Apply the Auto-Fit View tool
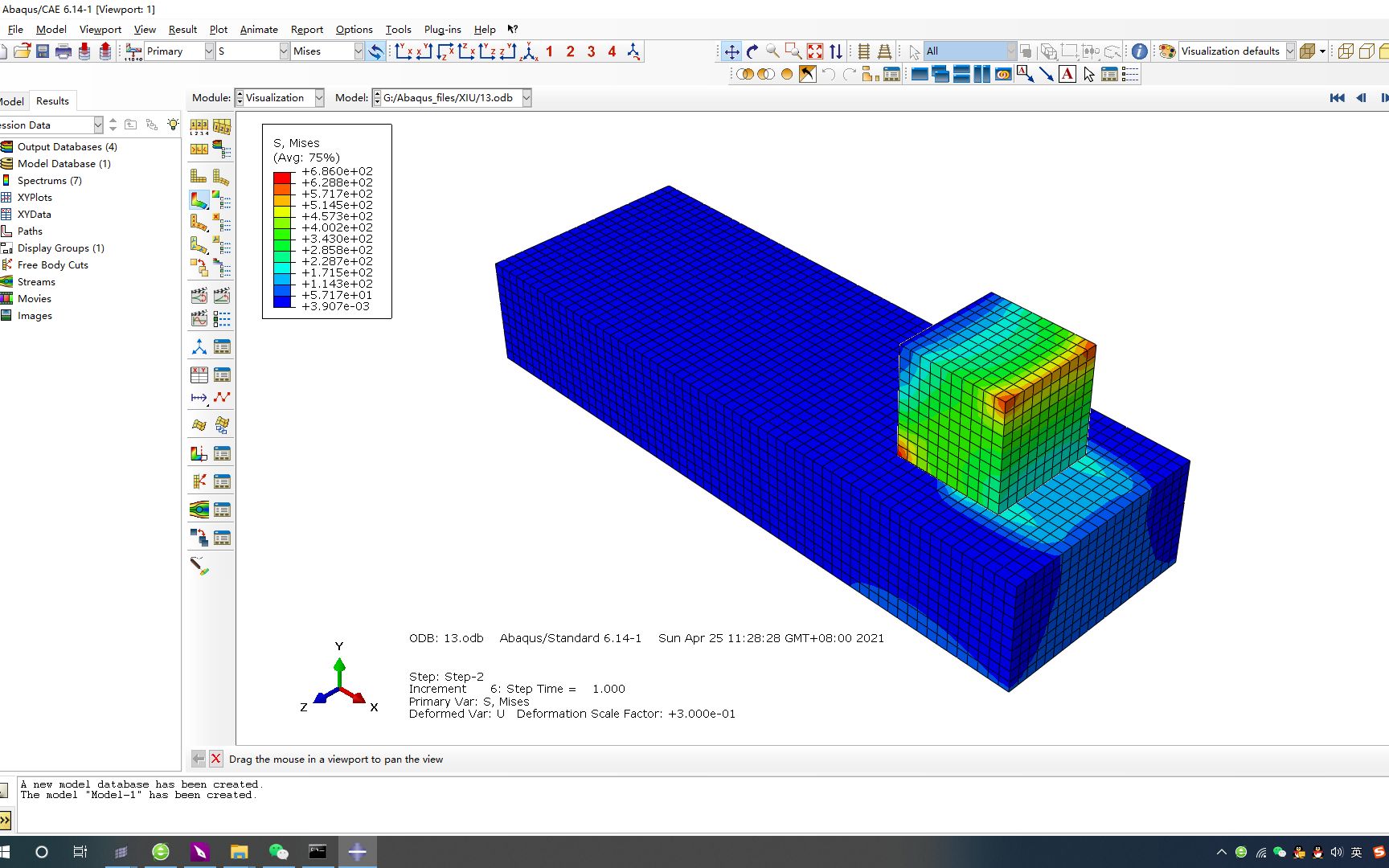The height and width of the screenshot is (868, 1389). (x=814, y=51)
